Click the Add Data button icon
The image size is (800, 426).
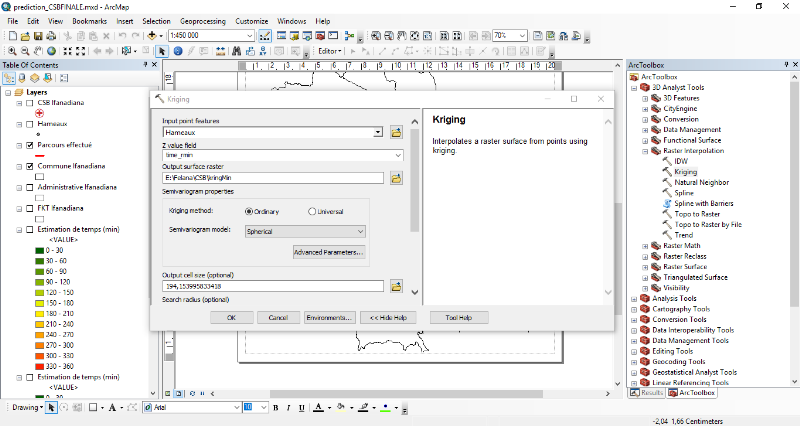click(x=154, y=36)
